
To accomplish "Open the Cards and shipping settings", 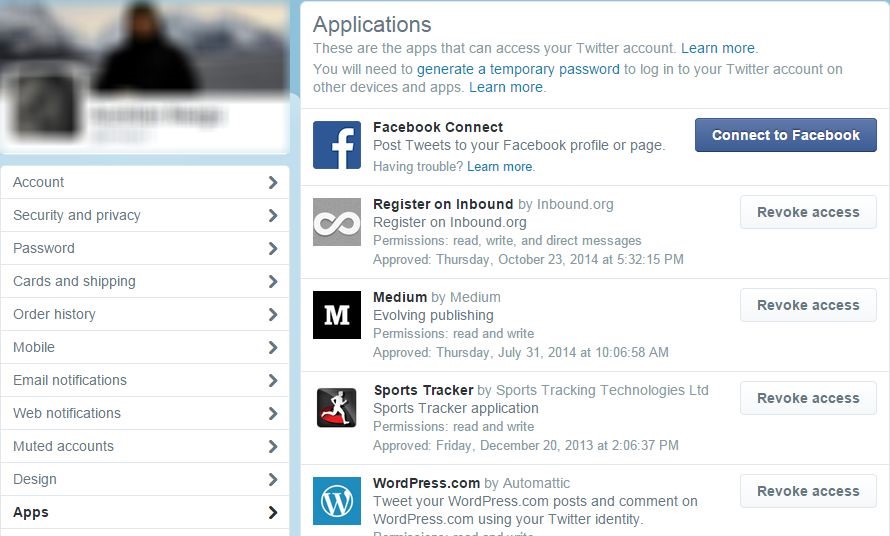I will 145,281.
